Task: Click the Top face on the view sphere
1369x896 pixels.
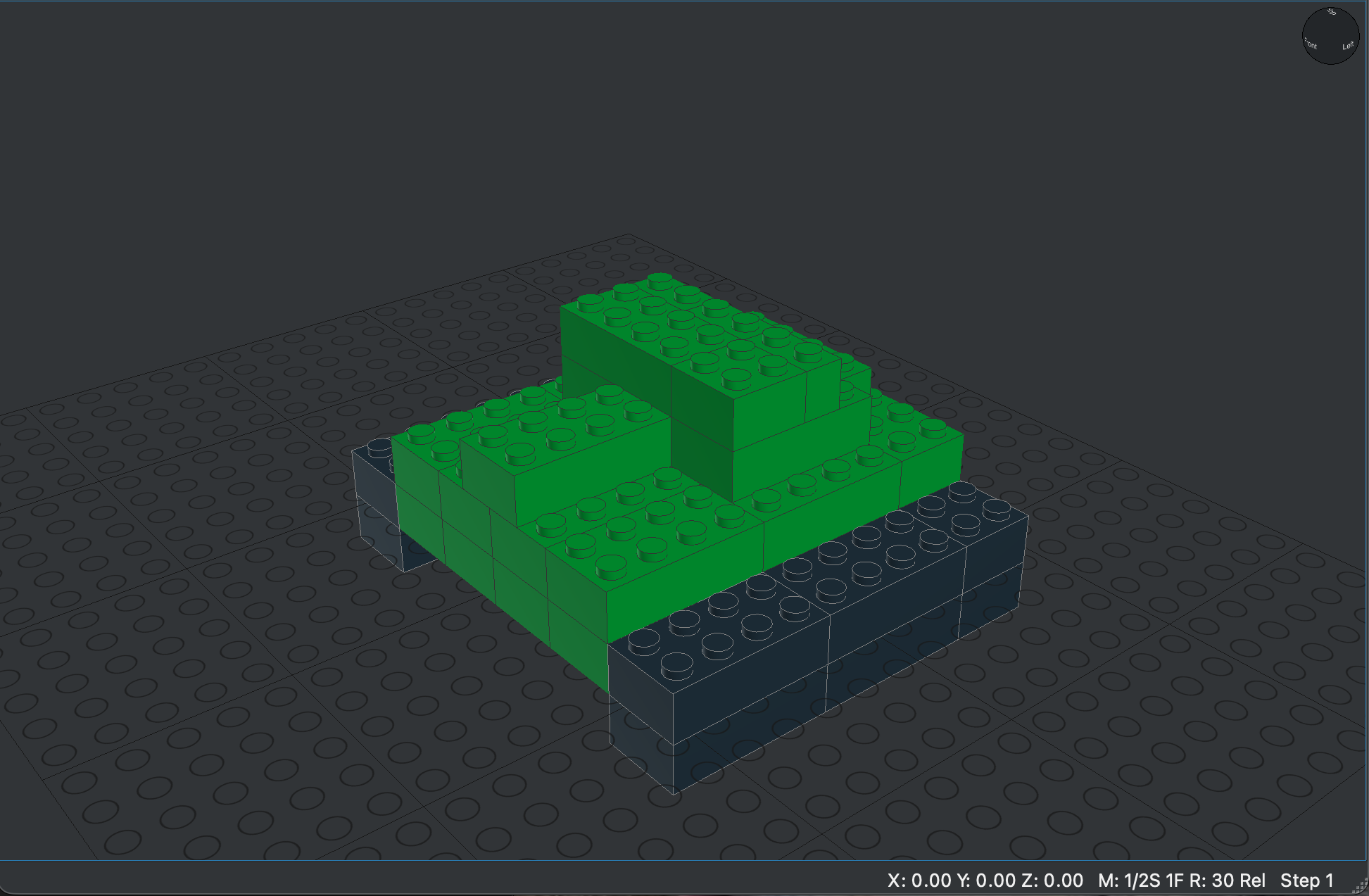Action: click(x=1331, y=12)
